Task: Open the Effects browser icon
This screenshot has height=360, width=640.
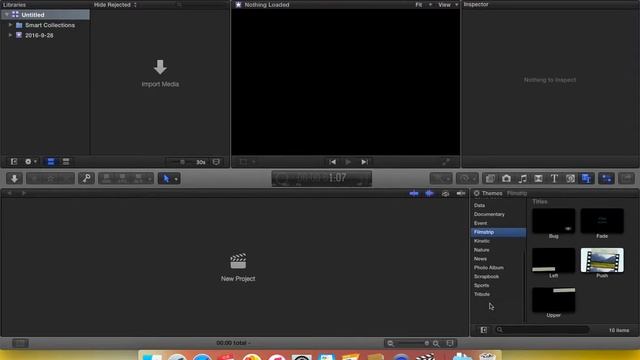Action: (490, 178)
